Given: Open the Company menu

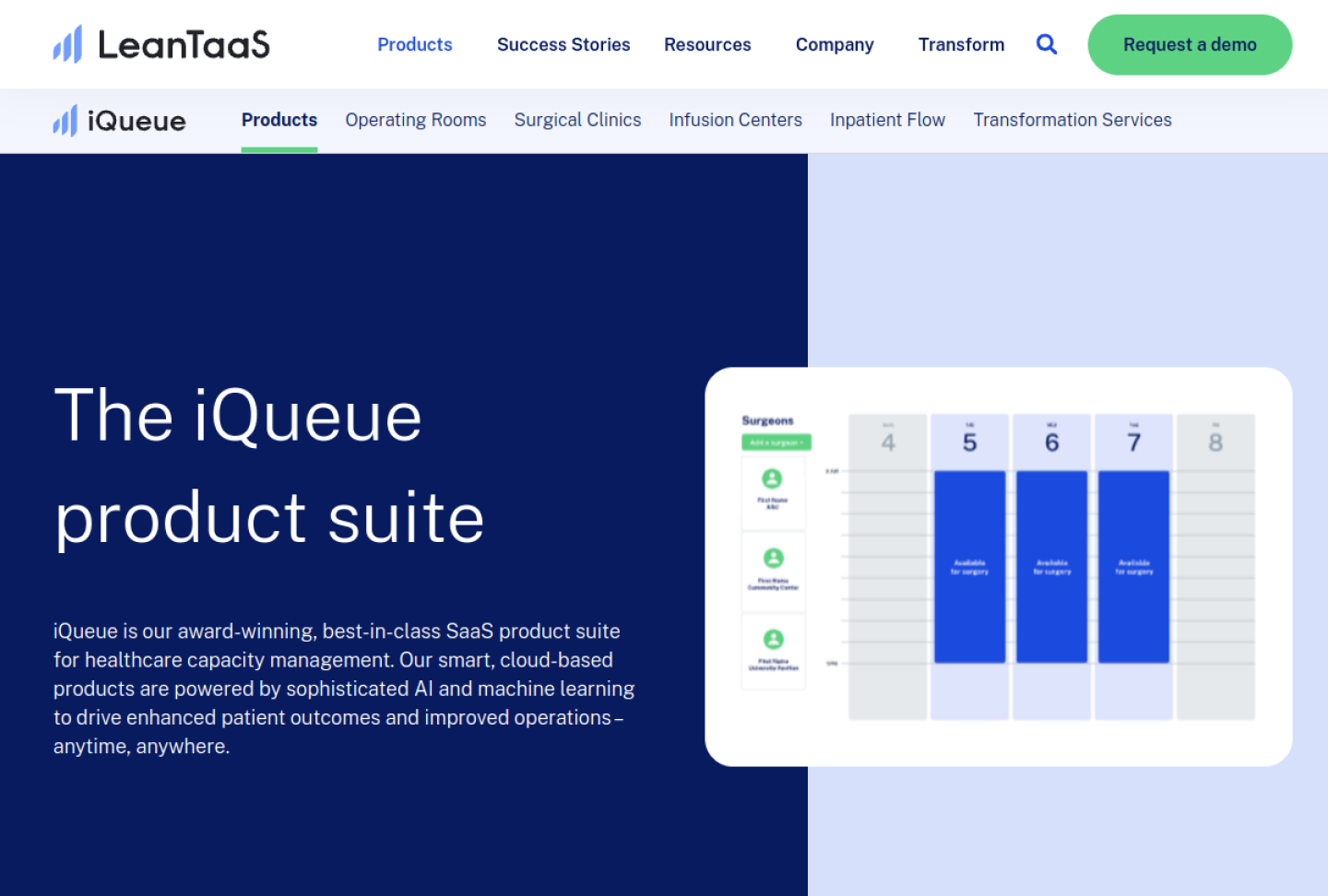Looking at the screenshot, I should [x=835, y=44].
